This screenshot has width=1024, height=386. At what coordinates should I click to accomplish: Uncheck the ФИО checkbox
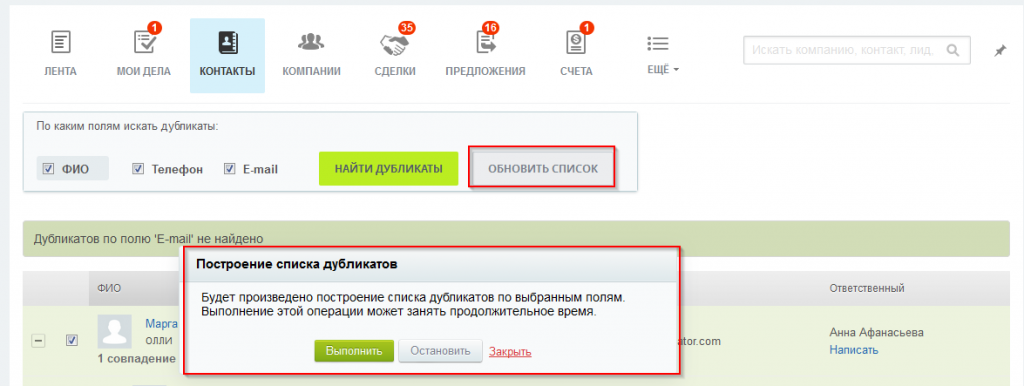point(48,169)
